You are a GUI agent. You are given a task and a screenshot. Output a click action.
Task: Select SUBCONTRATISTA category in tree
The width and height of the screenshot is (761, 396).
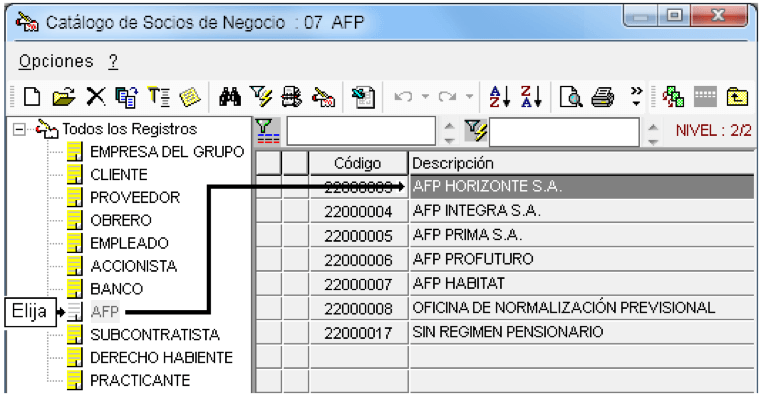click(x=154, y=335)
